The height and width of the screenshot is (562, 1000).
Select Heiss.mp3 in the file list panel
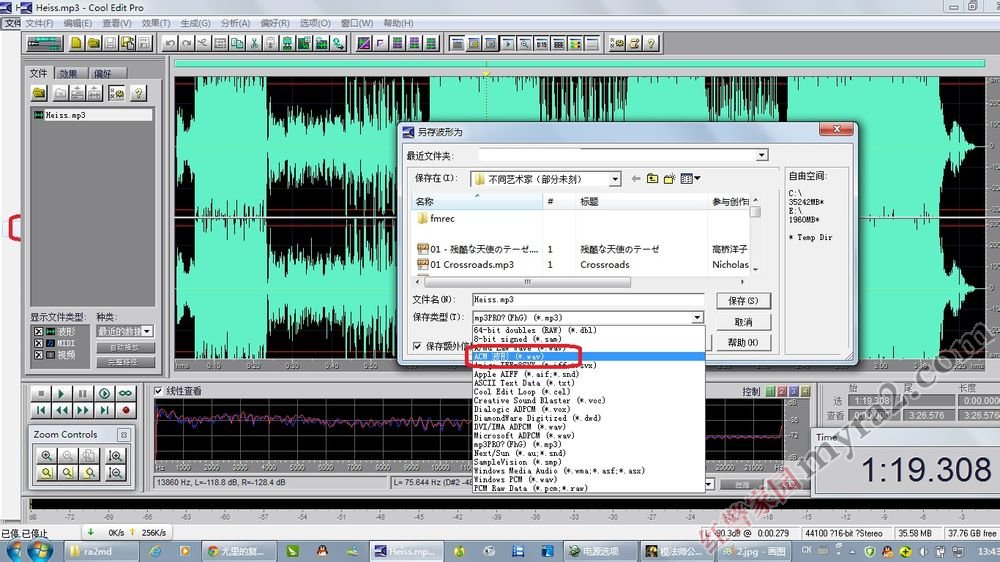92,115
